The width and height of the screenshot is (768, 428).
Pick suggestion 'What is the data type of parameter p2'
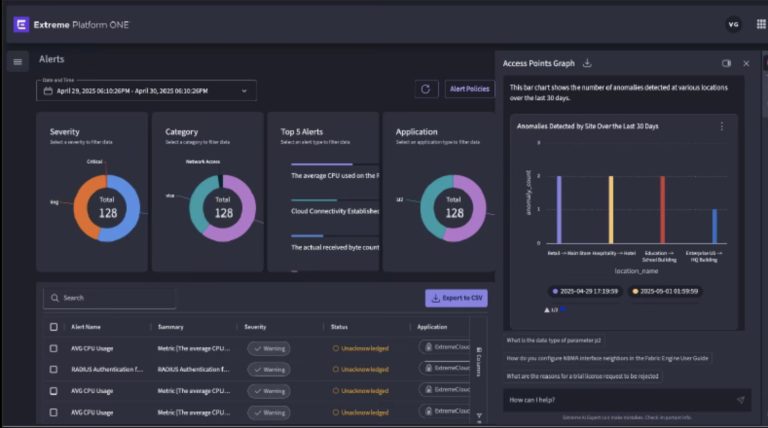553,340
